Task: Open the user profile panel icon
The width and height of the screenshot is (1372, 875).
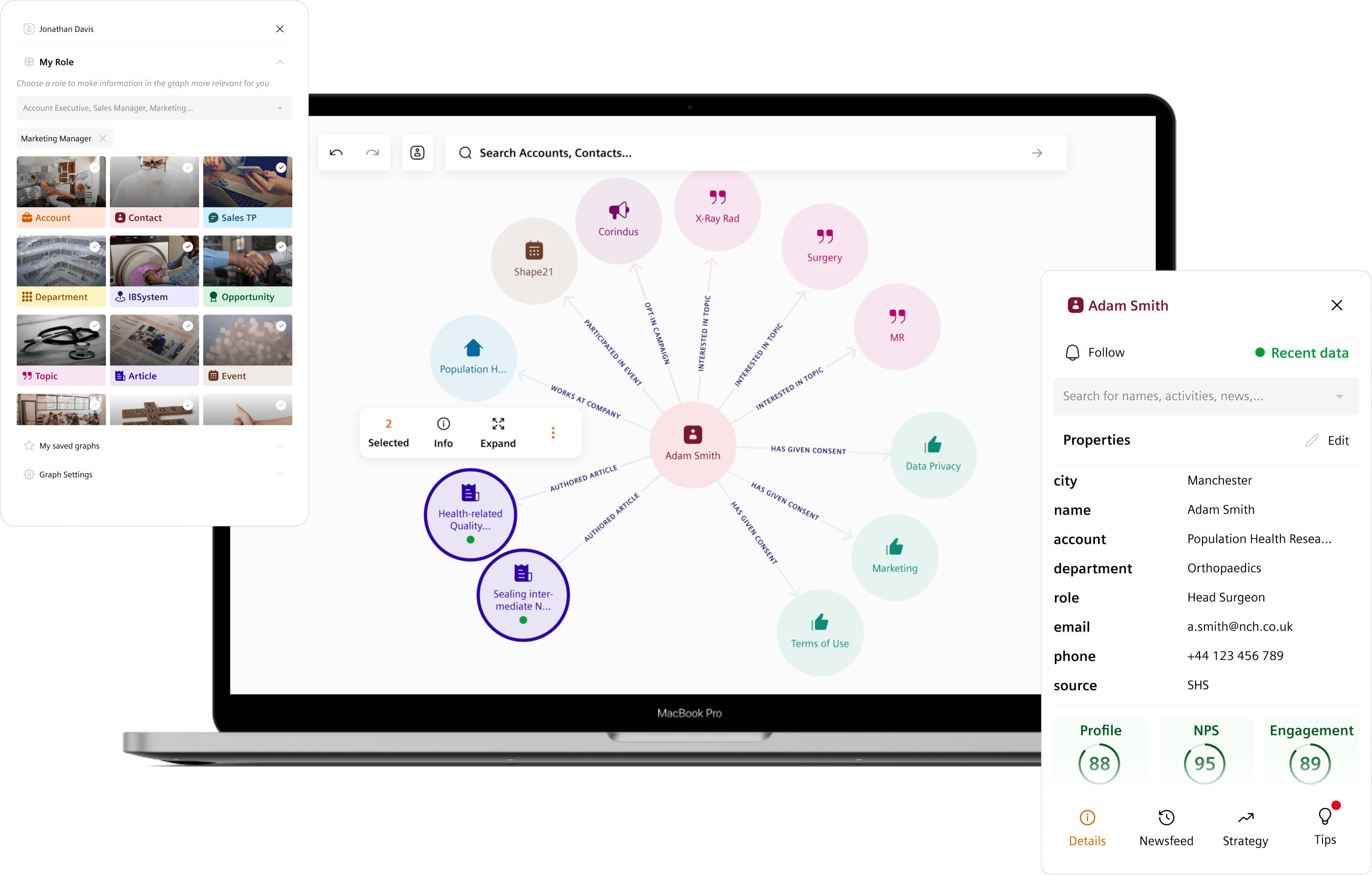Action: coord(417,153)
